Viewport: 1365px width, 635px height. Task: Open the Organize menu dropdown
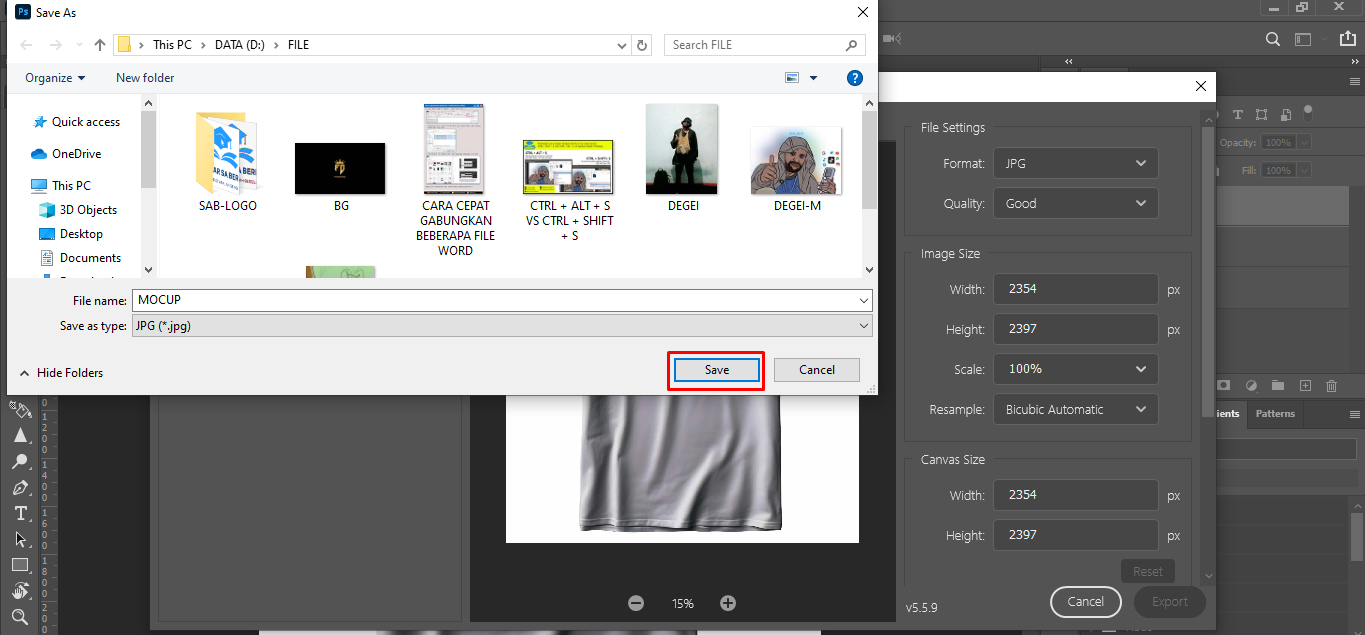click(x=55, y=77)
